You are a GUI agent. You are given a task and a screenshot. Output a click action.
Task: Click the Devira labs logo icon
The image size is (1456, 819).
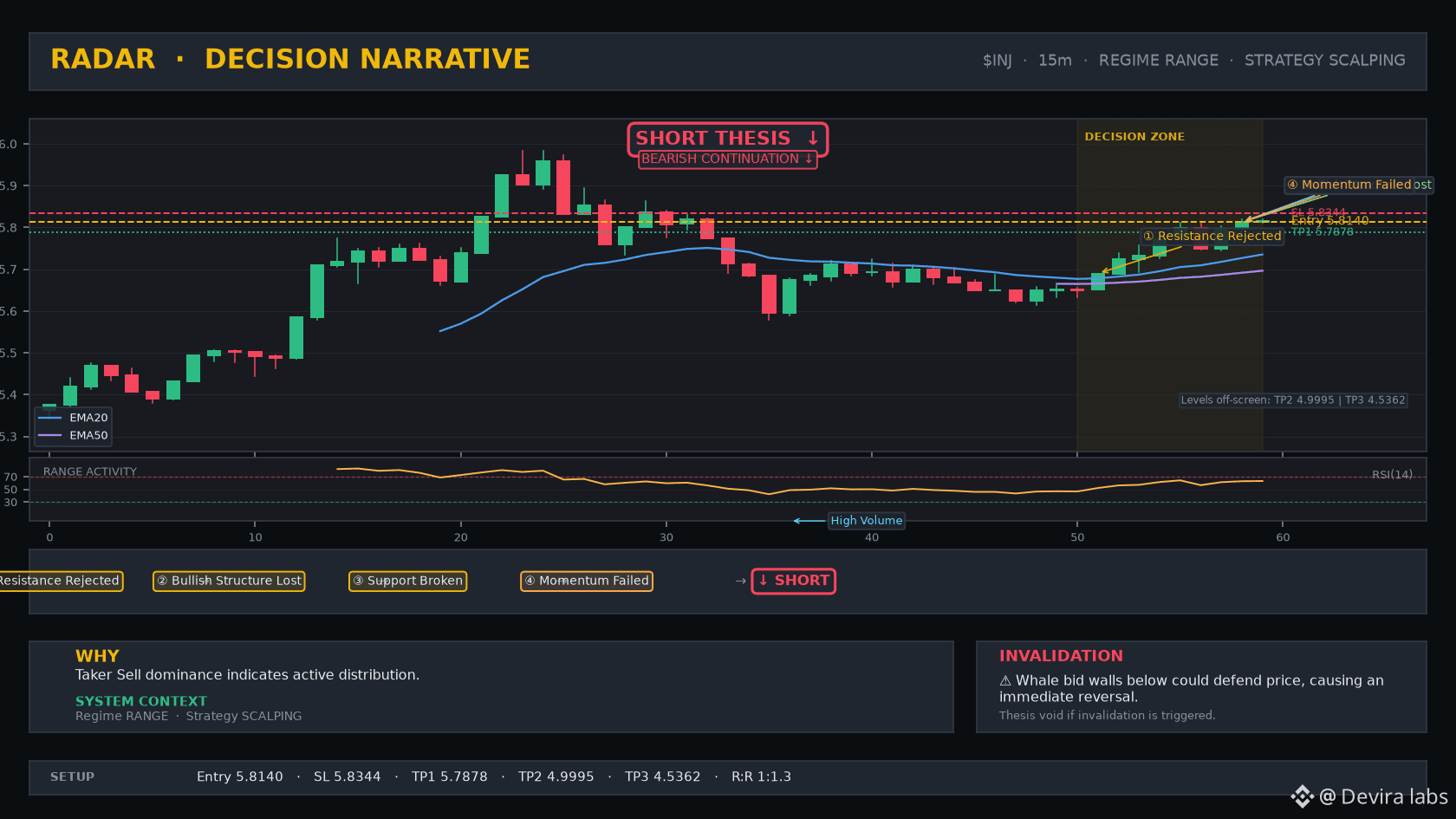pyautogui.click(x=1303, y=796)
